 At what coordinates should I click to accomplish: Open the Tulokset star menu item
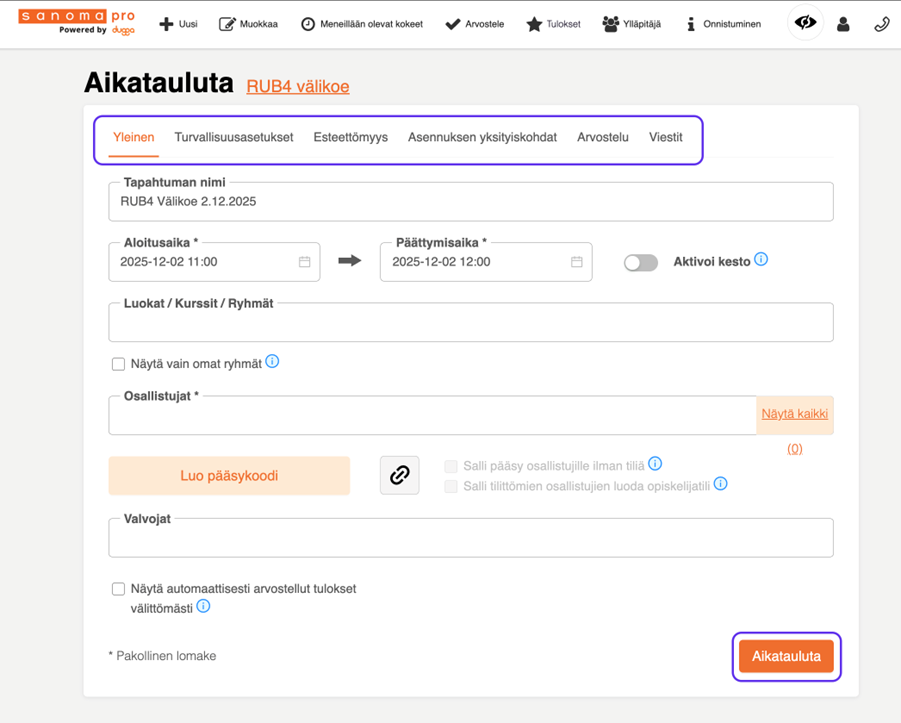(x=553, y=24)
